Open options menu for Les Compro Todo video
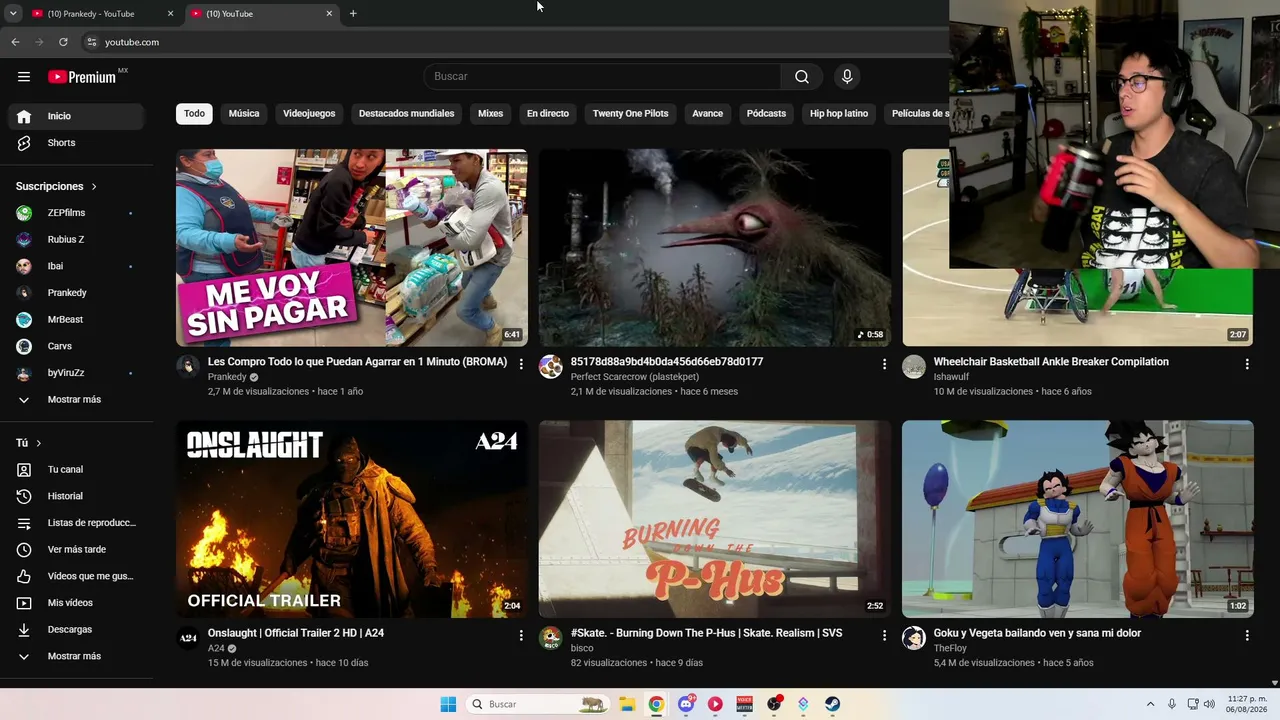Screen dimensions: 1280x720 pyautogui.click(x=521, y=364)
